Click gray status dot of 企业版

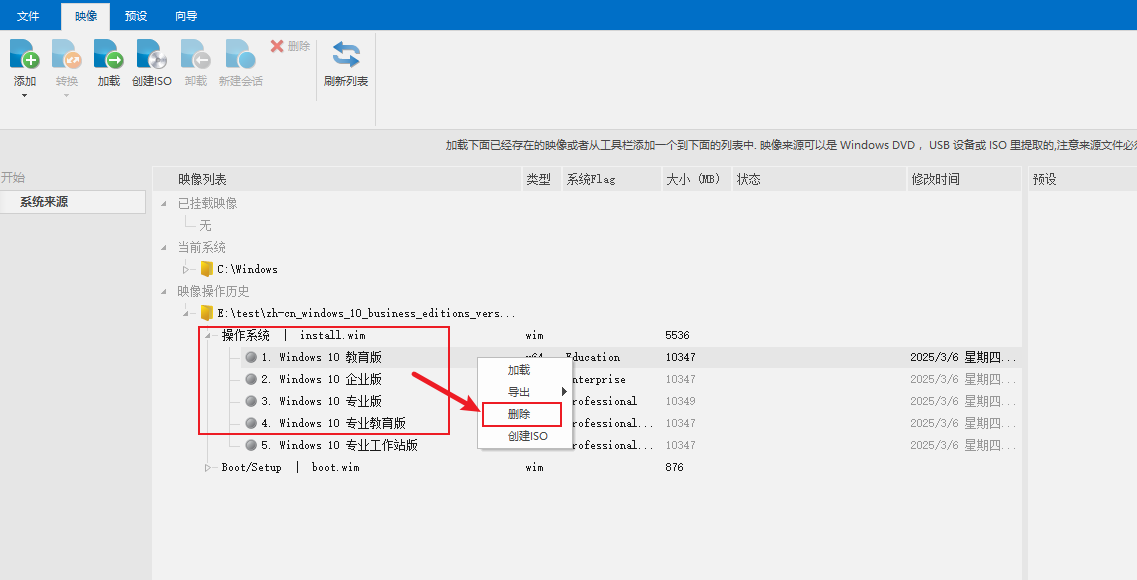click(x=251, y=379)
